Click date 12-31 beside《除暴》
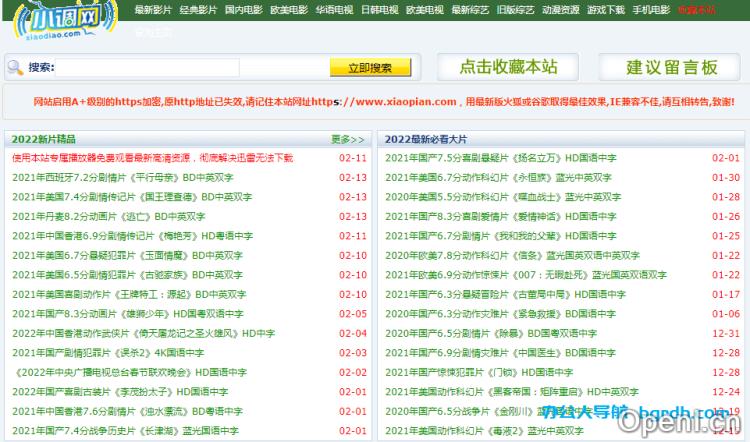 [x=726, y=333]
